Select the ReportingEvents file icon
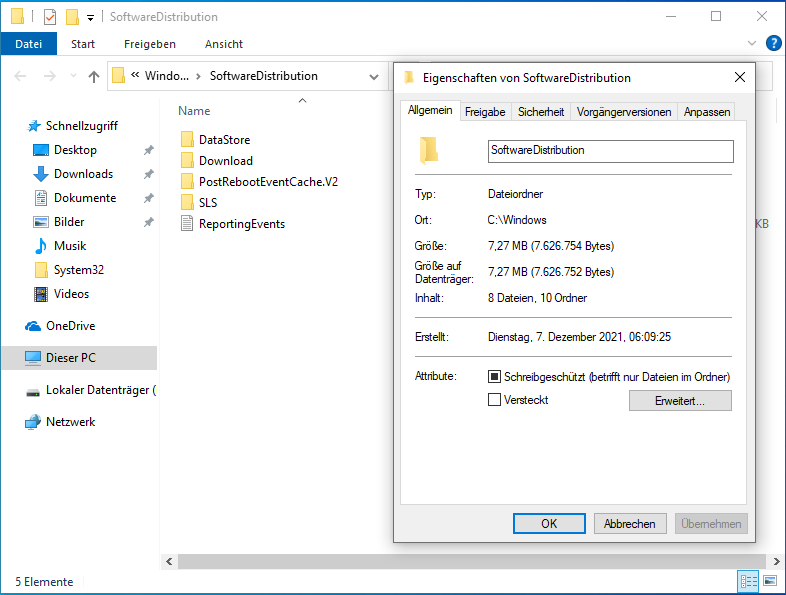This screenshot has width=786, height=595. click(x=187, y=224)
